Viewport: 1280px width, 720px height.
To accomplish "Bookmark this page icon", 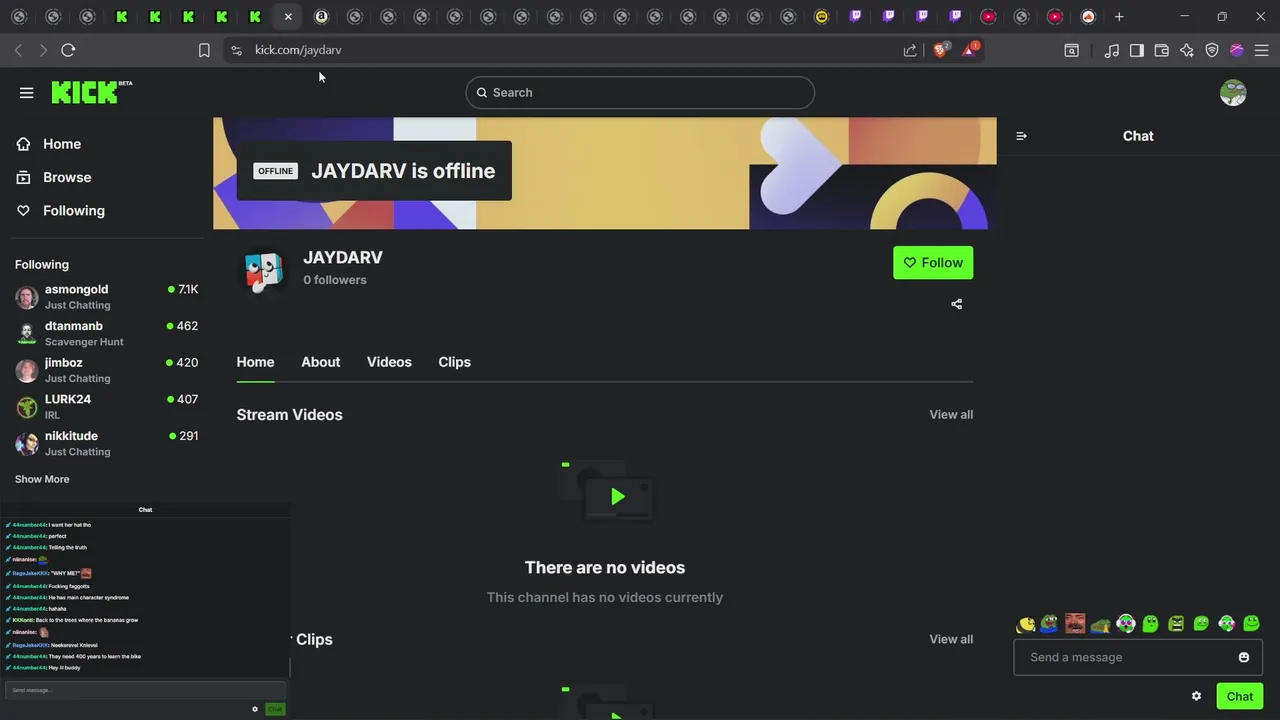I will click(204, 50).
